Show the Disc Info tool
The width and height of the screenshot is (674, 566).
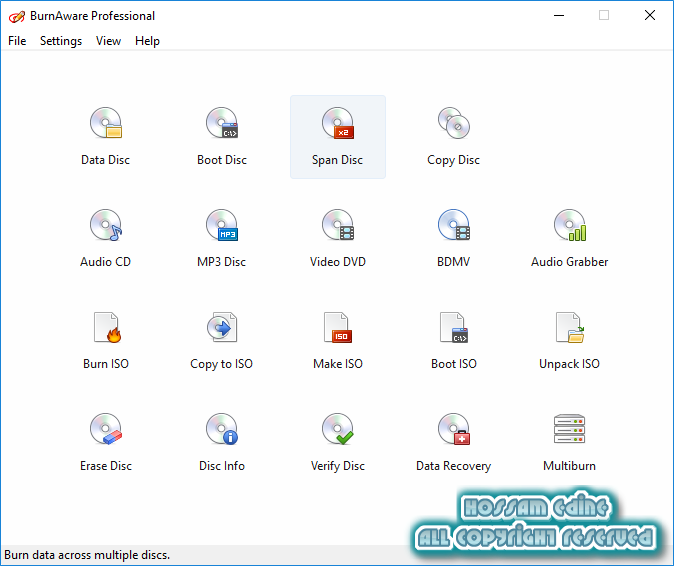(222, 443)
